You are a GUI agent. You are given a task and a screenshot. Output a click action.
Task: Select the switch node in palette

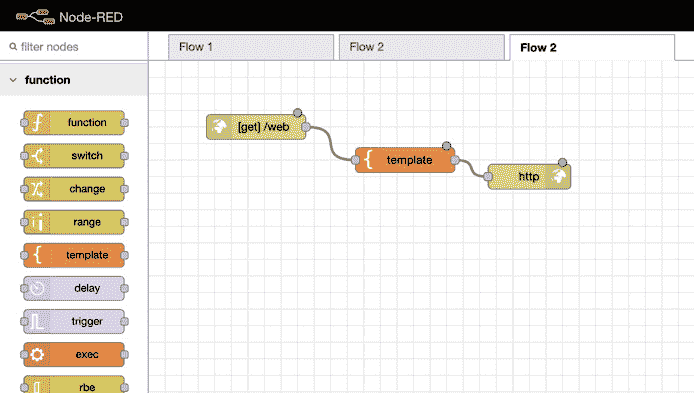pyautogui.click(x=74, y=156)
